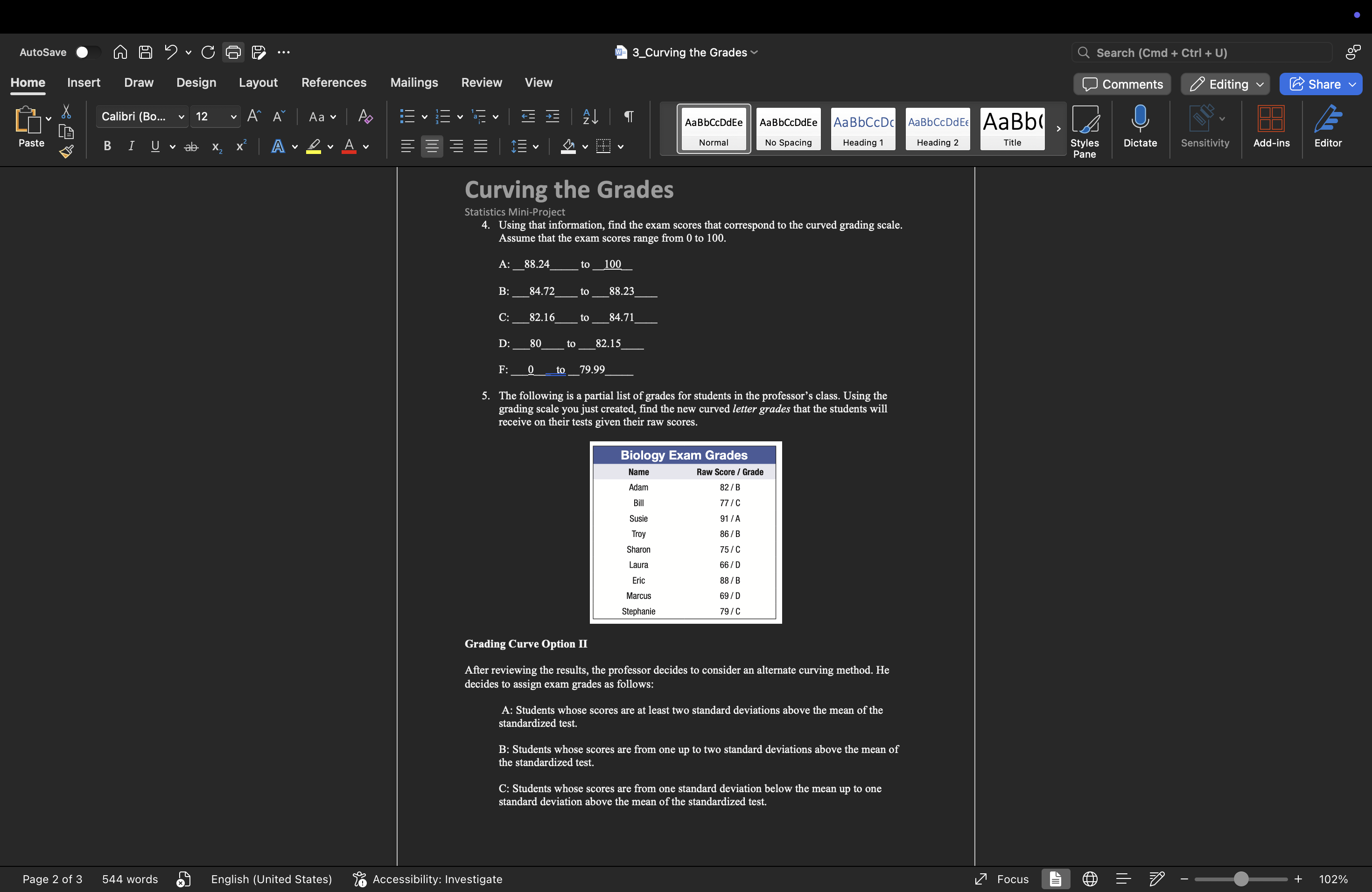Open the Layout ribbon tab
The height and width of the screenshot is (892, 1372).
(258, 83)
